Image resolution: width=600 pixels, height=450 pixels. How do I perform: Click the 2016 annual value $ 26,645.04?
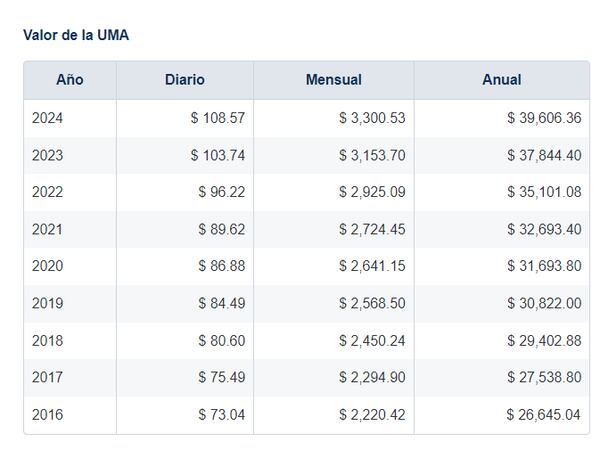pyautogui.click(x=544, y=414)
